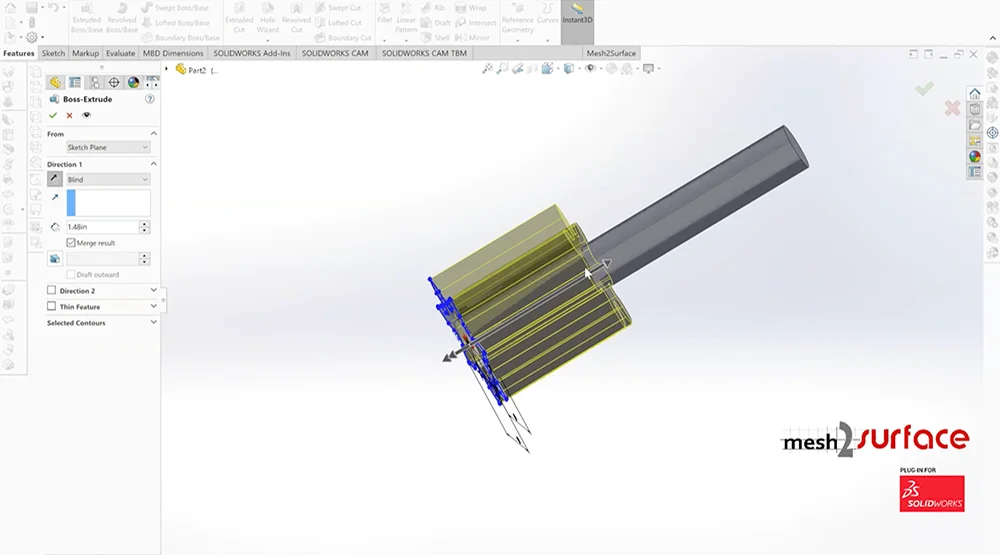
Task: Open the Sketch Plane dropdown under From
Action: [x=107, y=147]
